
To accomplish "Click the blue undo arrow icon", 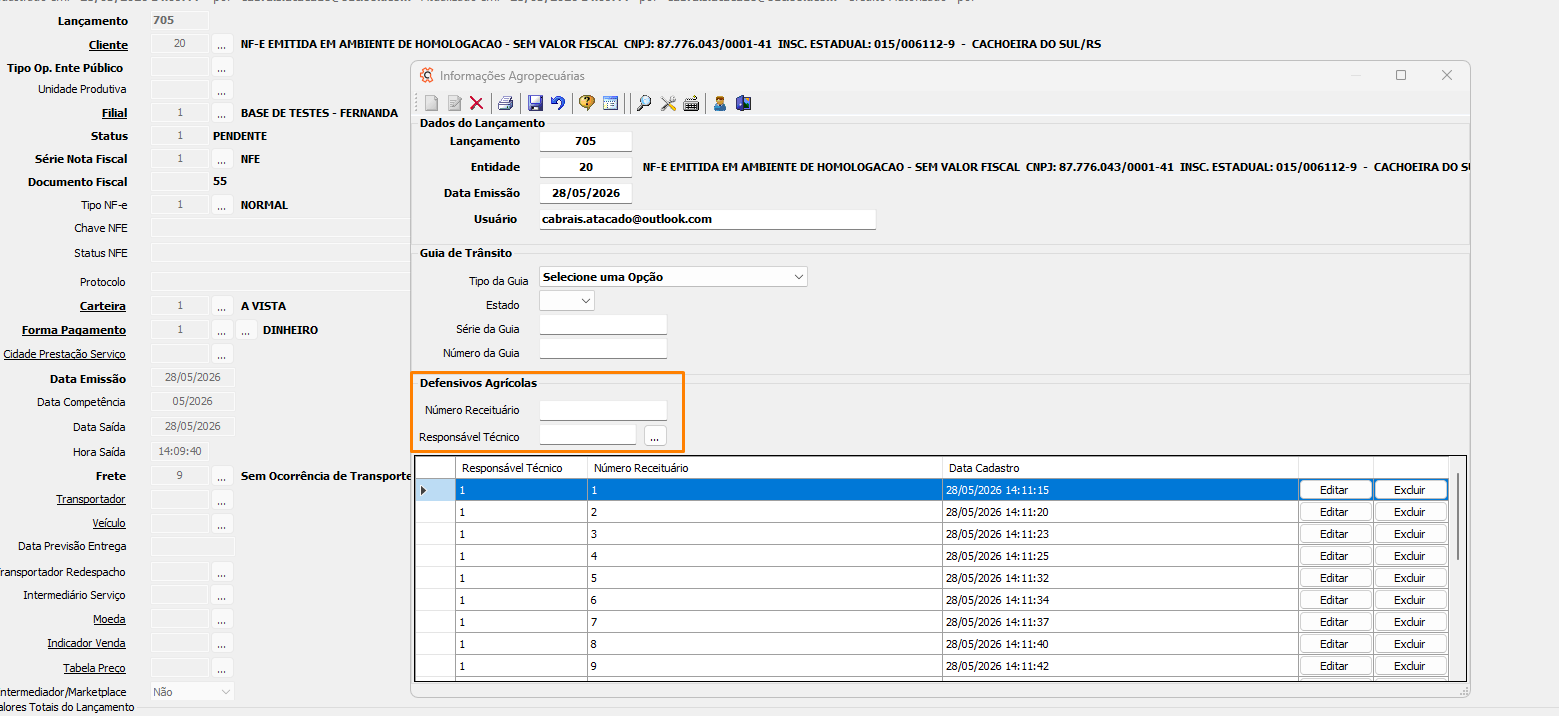I will pyautogui.click(x=558, y=103).
